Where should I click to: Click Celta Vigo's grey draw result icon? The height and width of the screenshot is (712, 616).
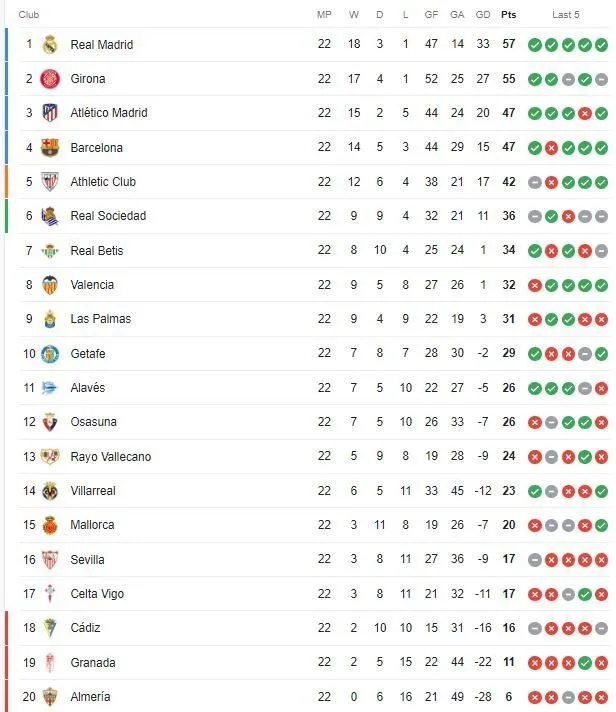point(568,594)
